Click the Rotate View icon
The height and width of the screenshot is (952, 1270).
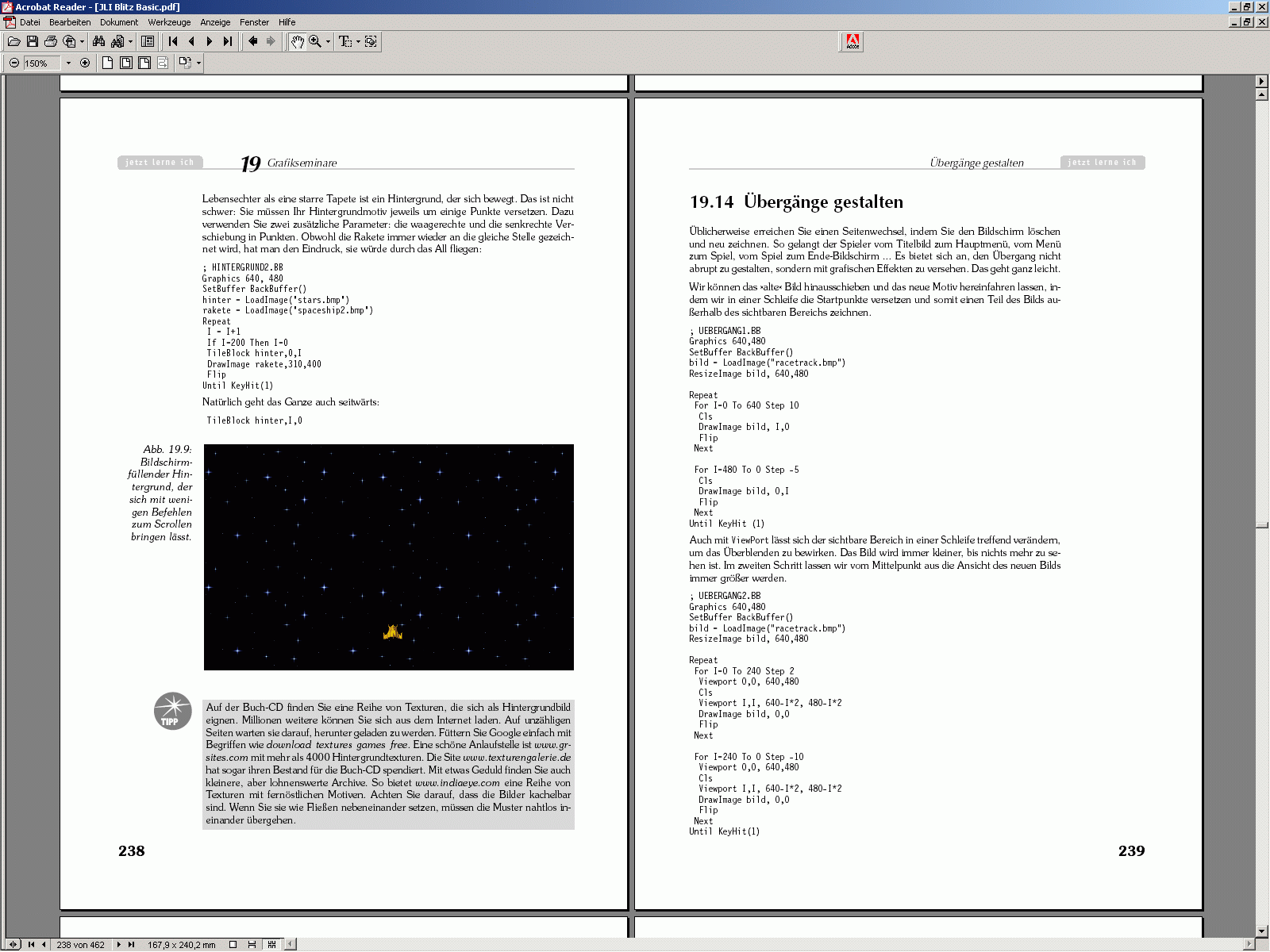[185, 63]
